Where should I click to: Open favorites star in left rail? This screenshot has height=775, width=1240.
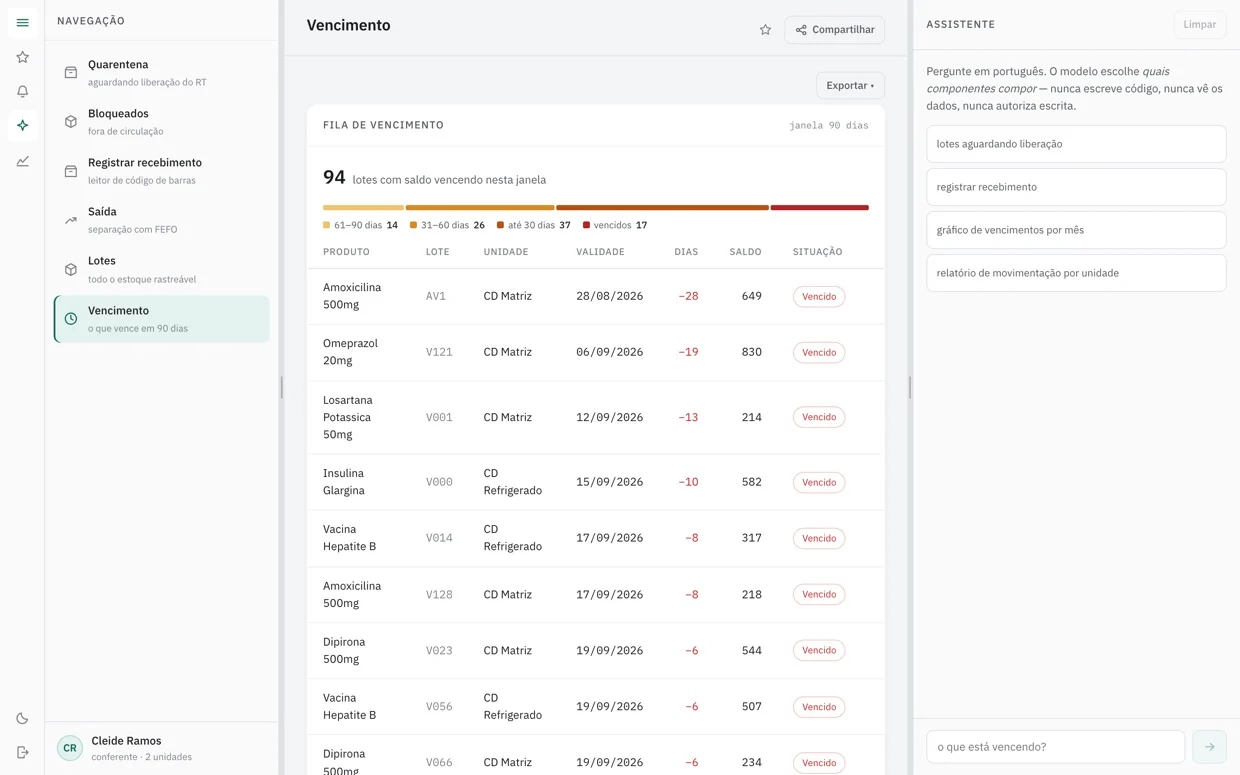[x=22, y=57]
